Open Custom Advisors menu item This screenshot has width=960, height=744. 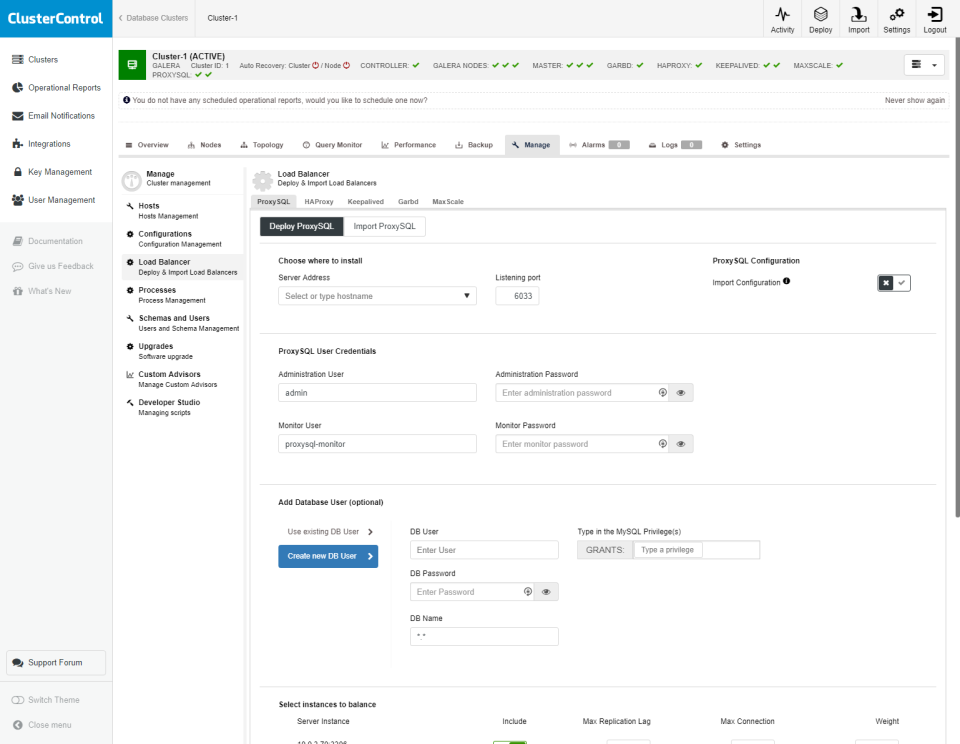pyautogui.click(x=182, y=380)
